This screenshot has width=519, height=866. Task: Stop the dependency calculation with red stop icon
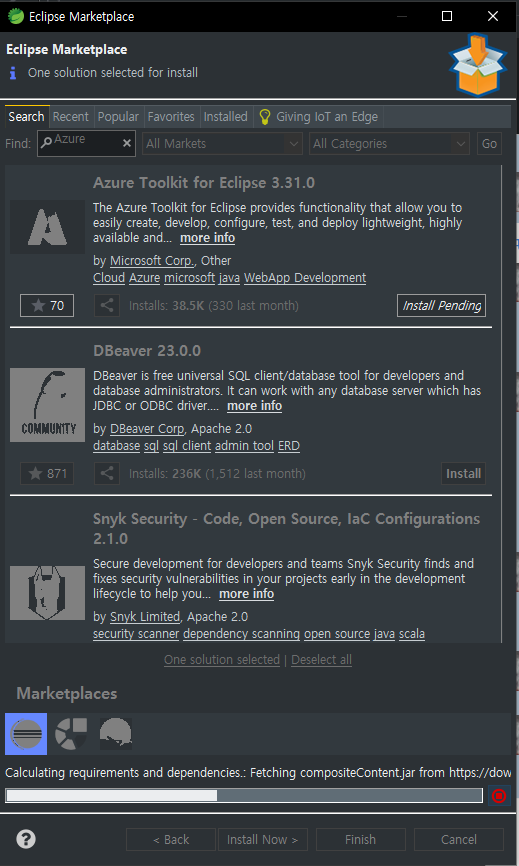pyautogui.click(x=499, y=796)
